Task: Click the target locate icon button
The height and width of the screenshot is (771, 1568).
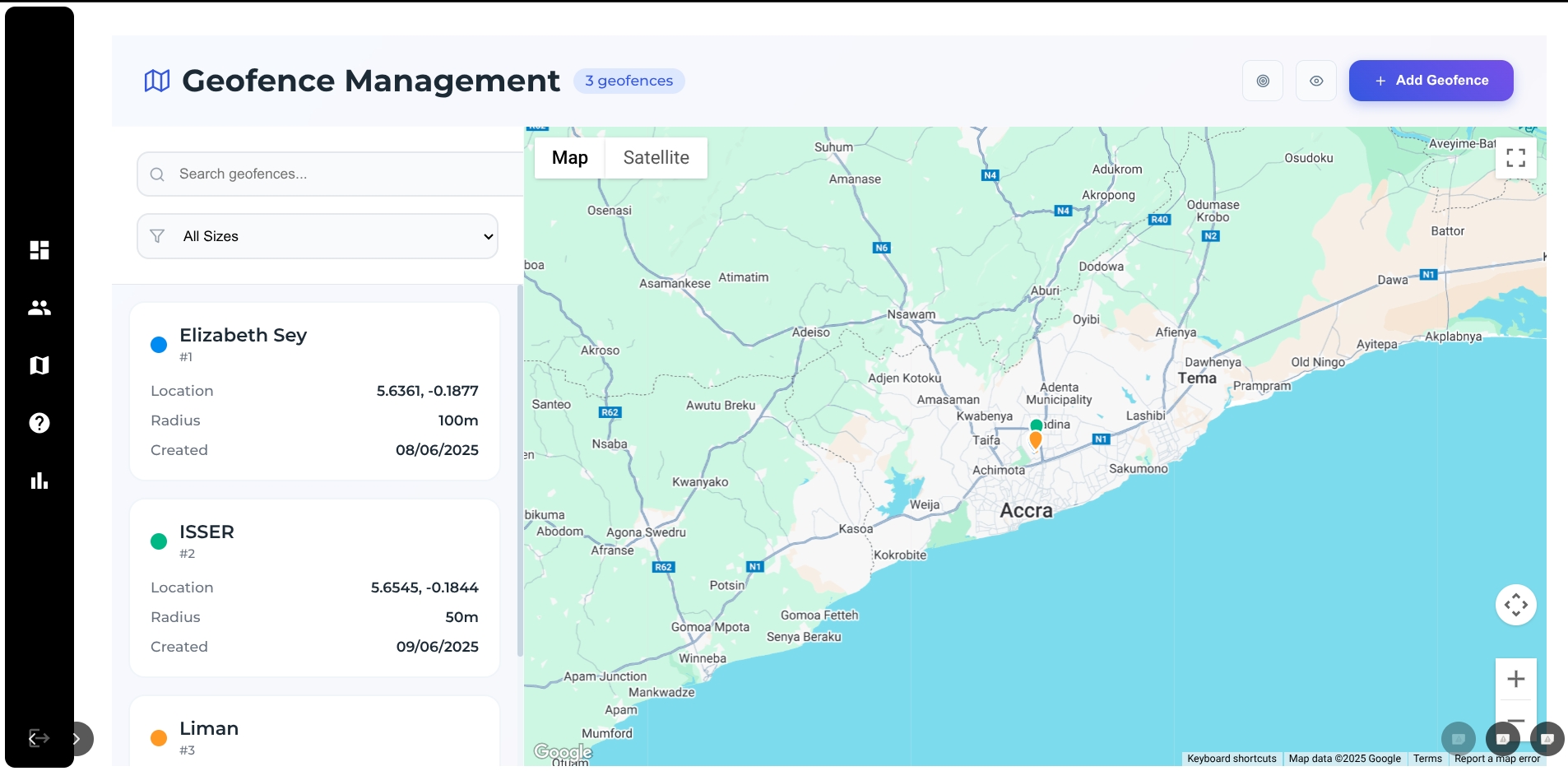Action: 1263,81
